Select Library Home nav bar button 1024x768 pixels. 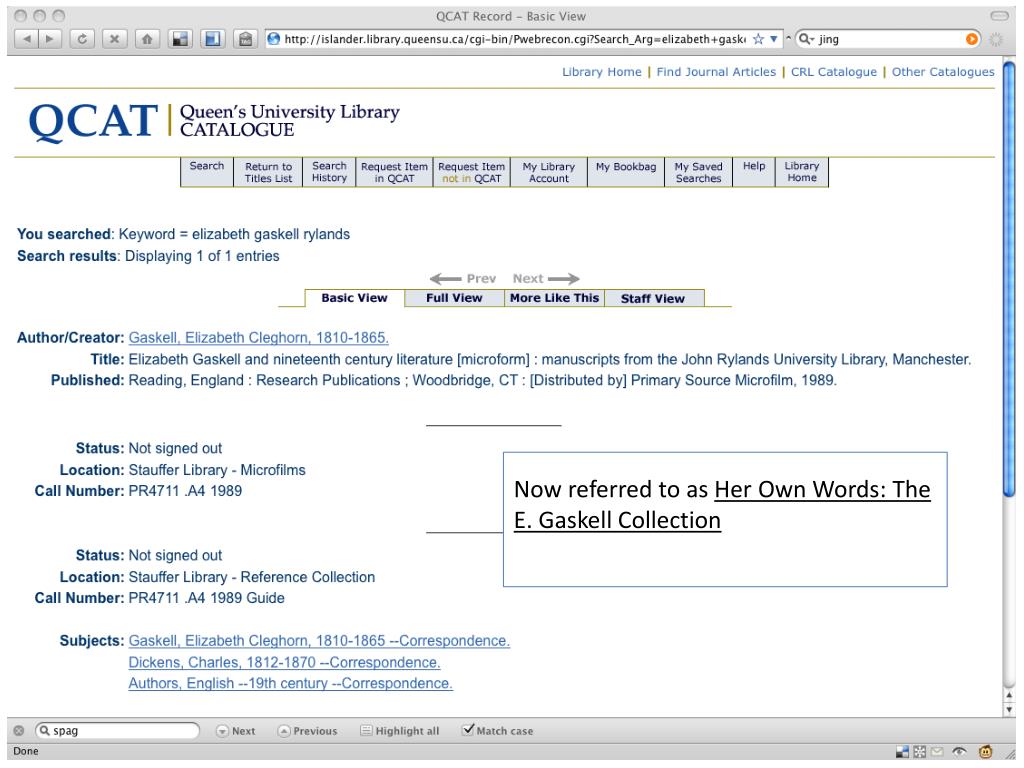coord(801,172)
